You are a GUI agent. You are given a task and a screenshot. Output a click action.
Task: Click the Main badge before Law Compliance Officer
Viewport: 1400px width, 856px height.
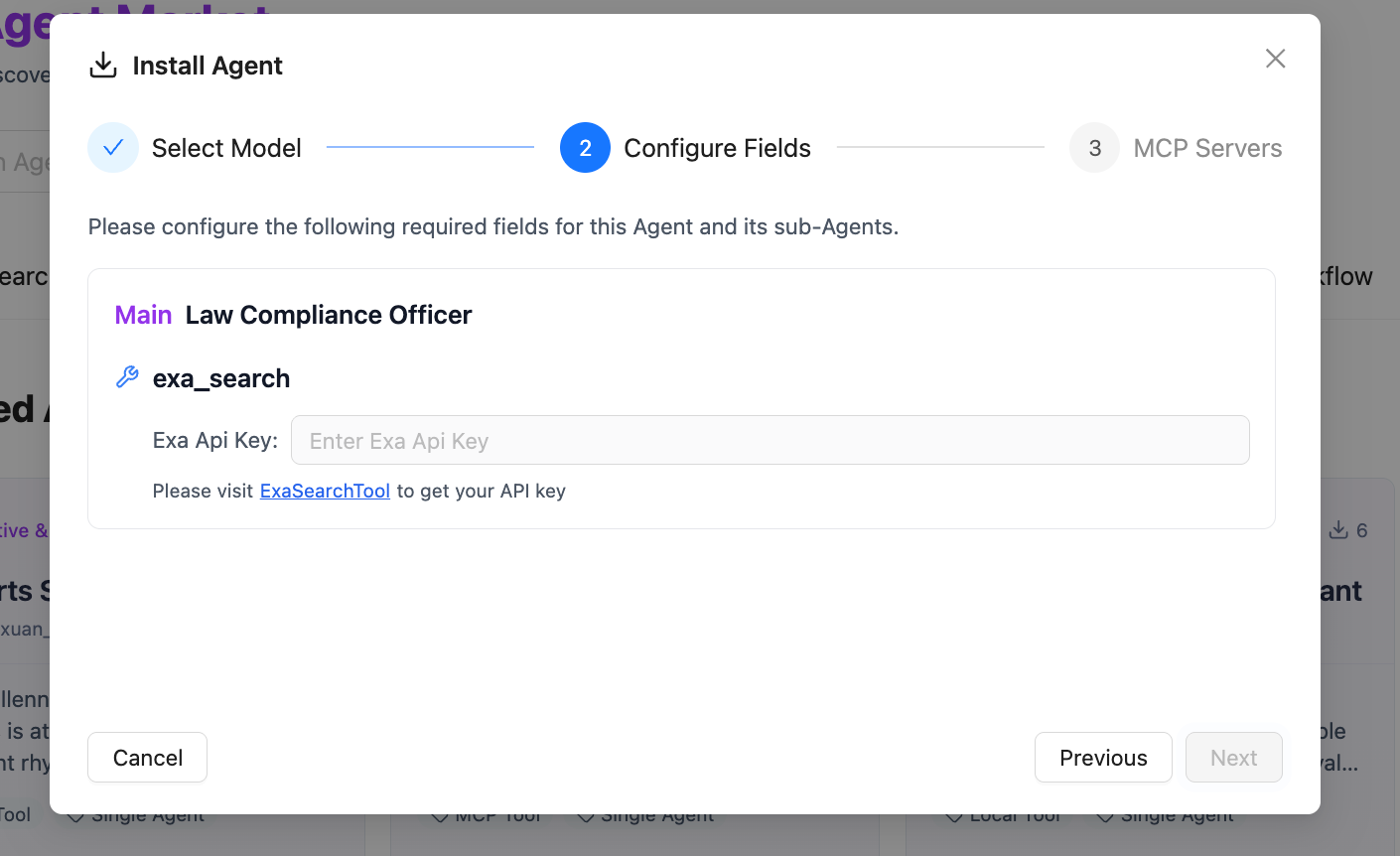tap(143, 314)
